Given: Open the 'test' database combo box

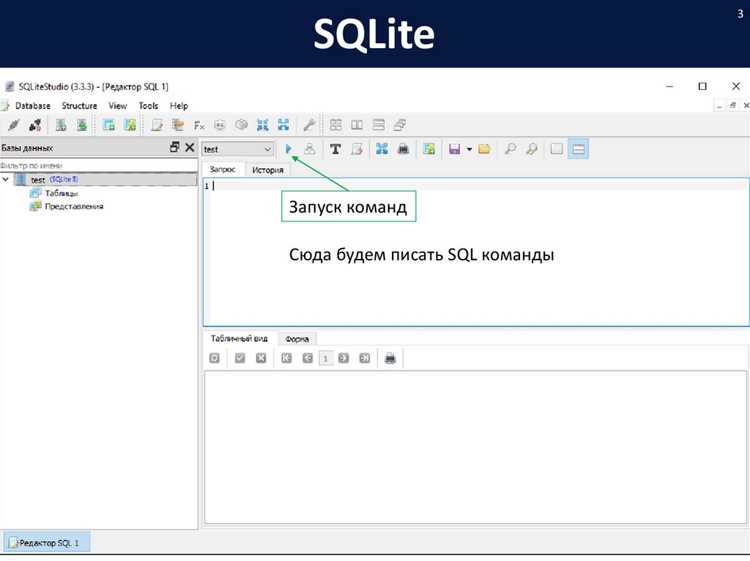Looking at the screenshot, I should pos(238,149).
